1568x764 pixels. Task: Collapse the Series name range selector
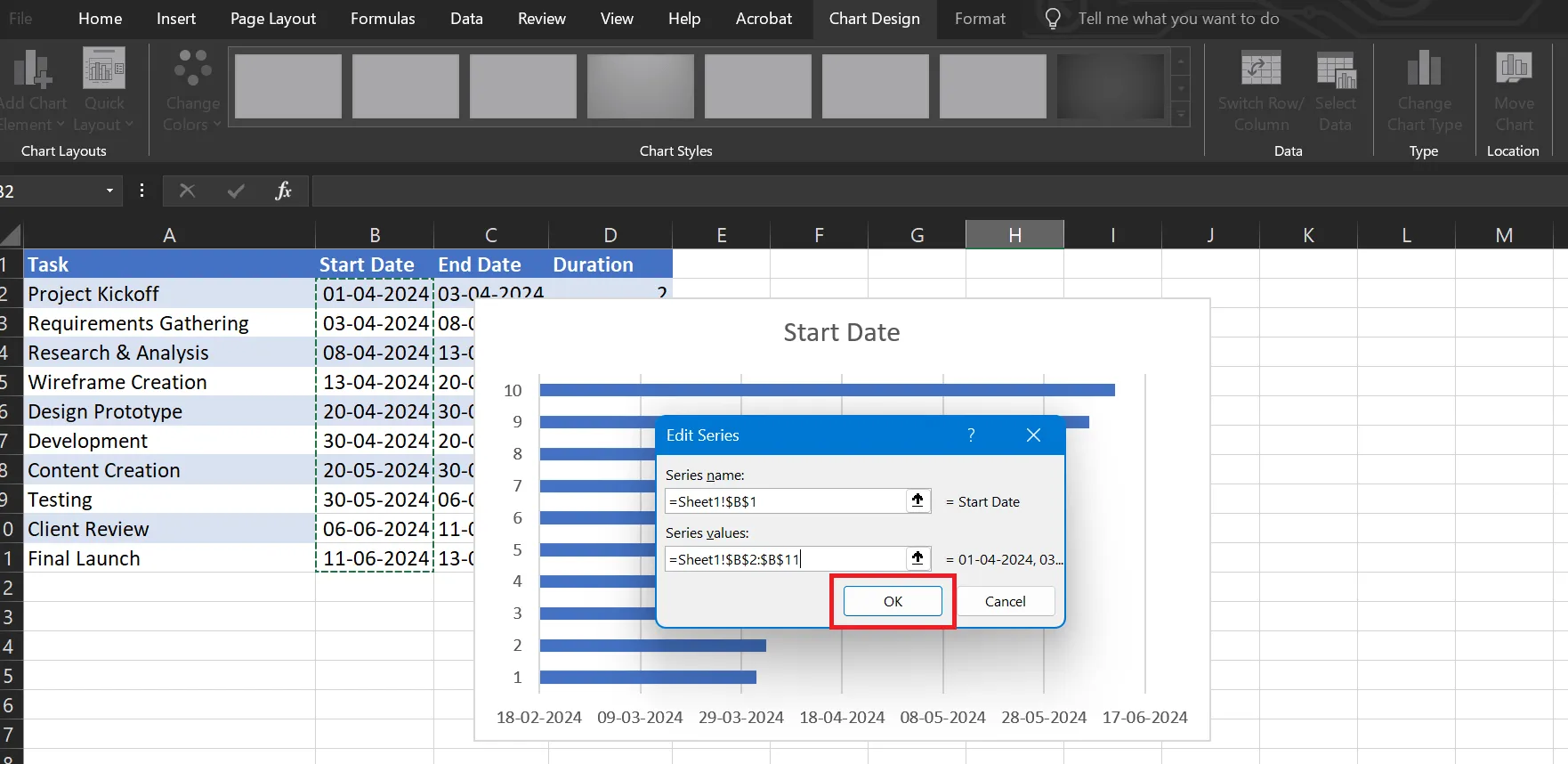pos(917,500)
